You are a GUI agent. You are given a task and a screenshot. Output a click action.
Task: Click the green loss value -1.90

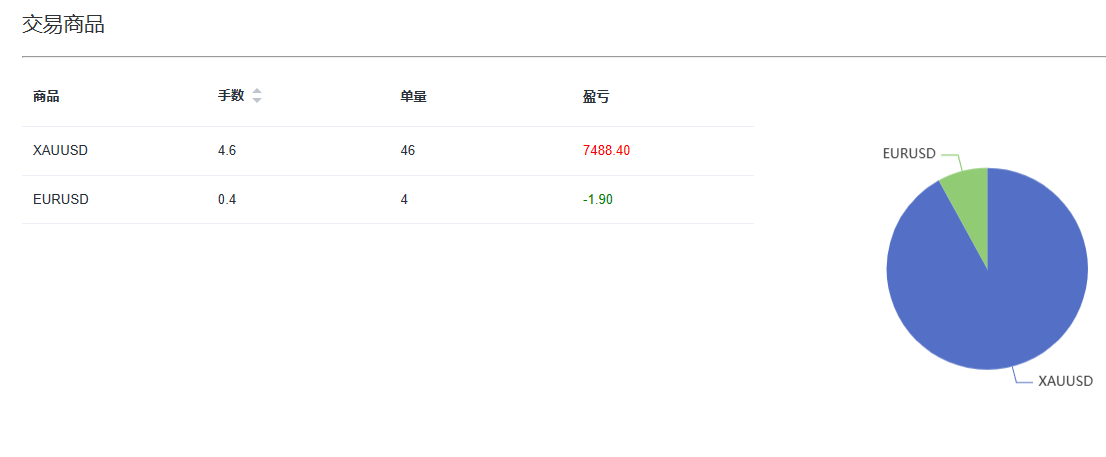[x=598, y=200]
